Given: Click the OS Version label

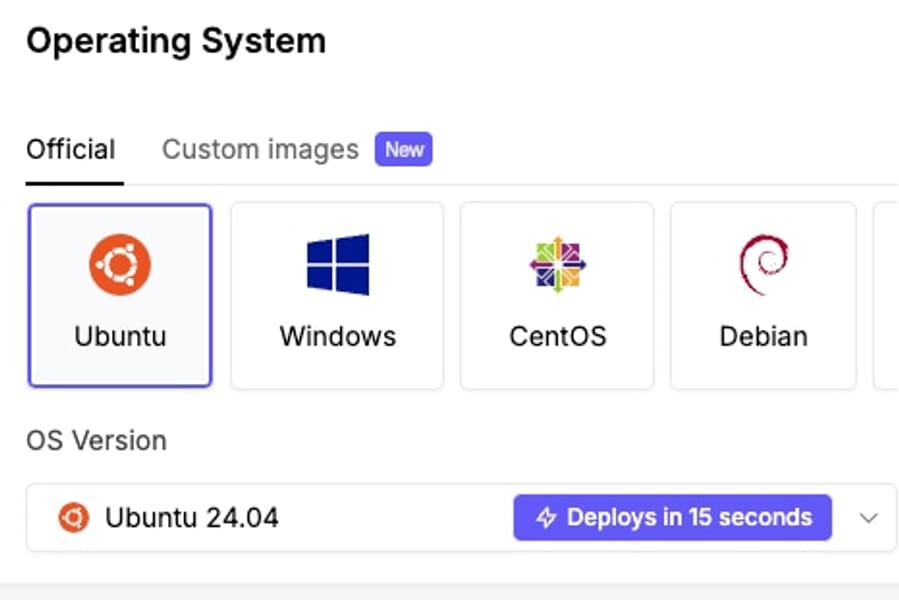Looking at the screenshot, I should (97, 441).
